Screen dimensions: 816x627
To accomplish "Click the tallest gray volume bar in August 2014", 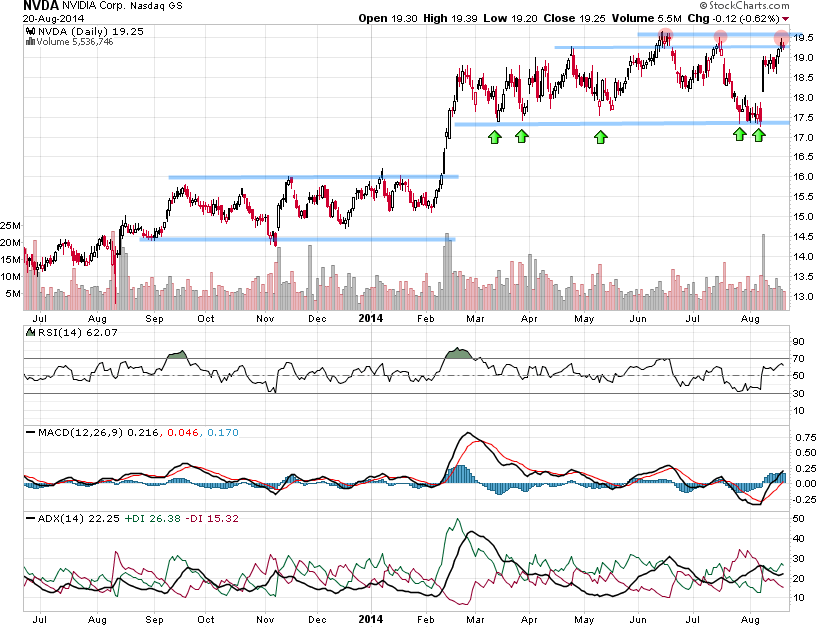I will [763, 272].
